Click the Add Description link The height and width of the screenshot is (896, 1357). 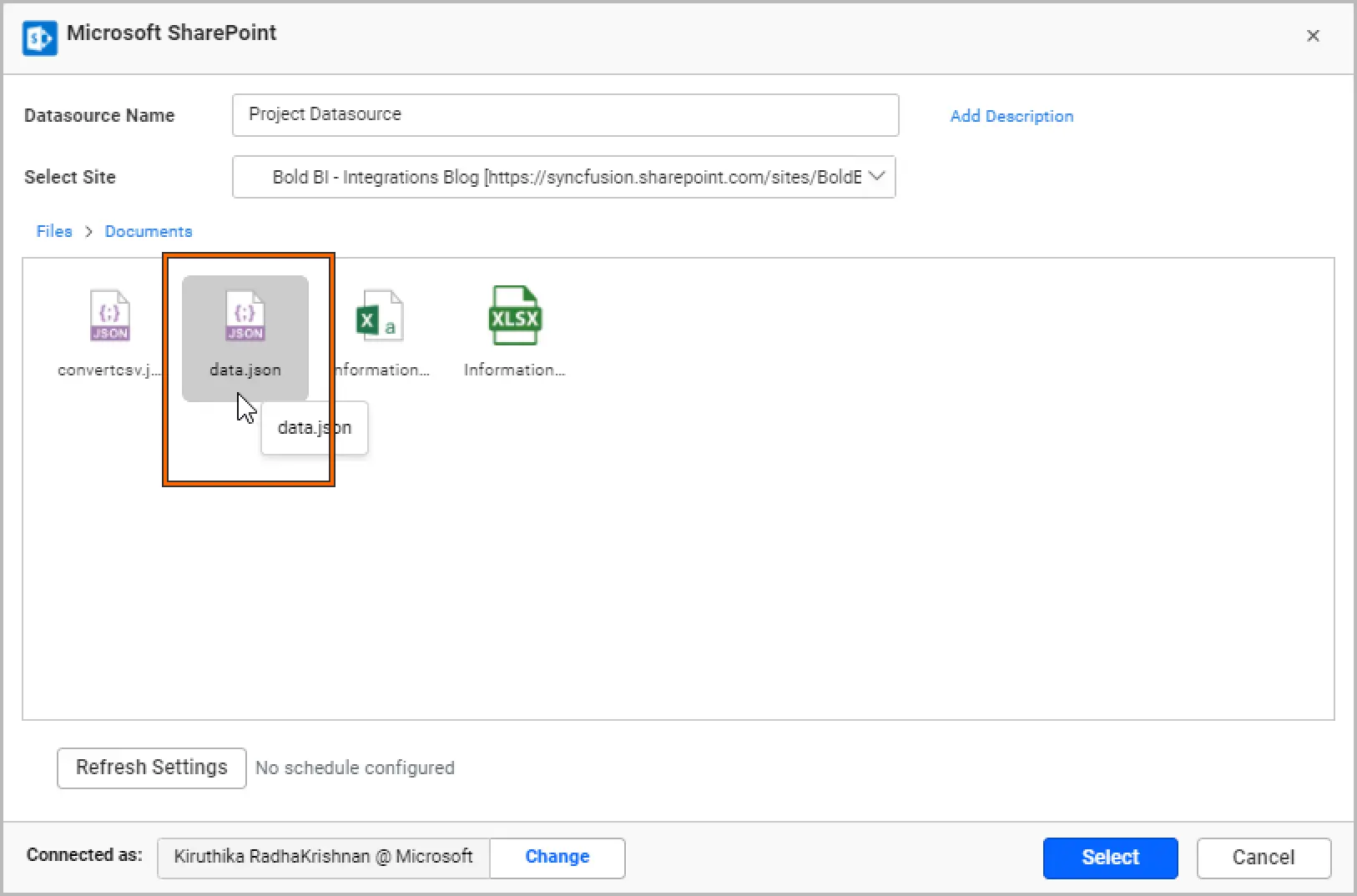(1011, 116)
